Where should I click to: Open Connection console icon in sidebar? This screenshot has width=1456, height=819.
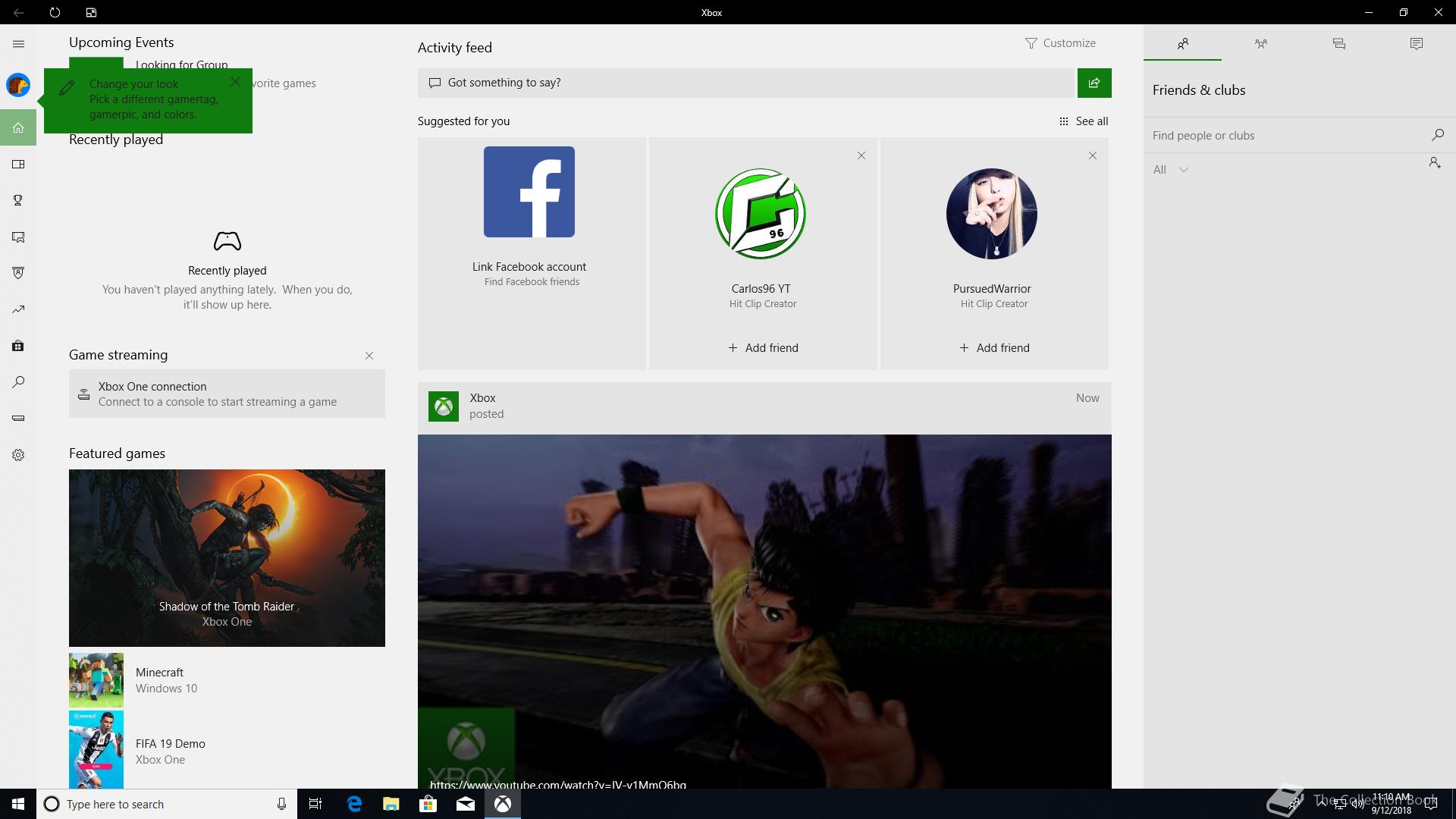[18, 418]
